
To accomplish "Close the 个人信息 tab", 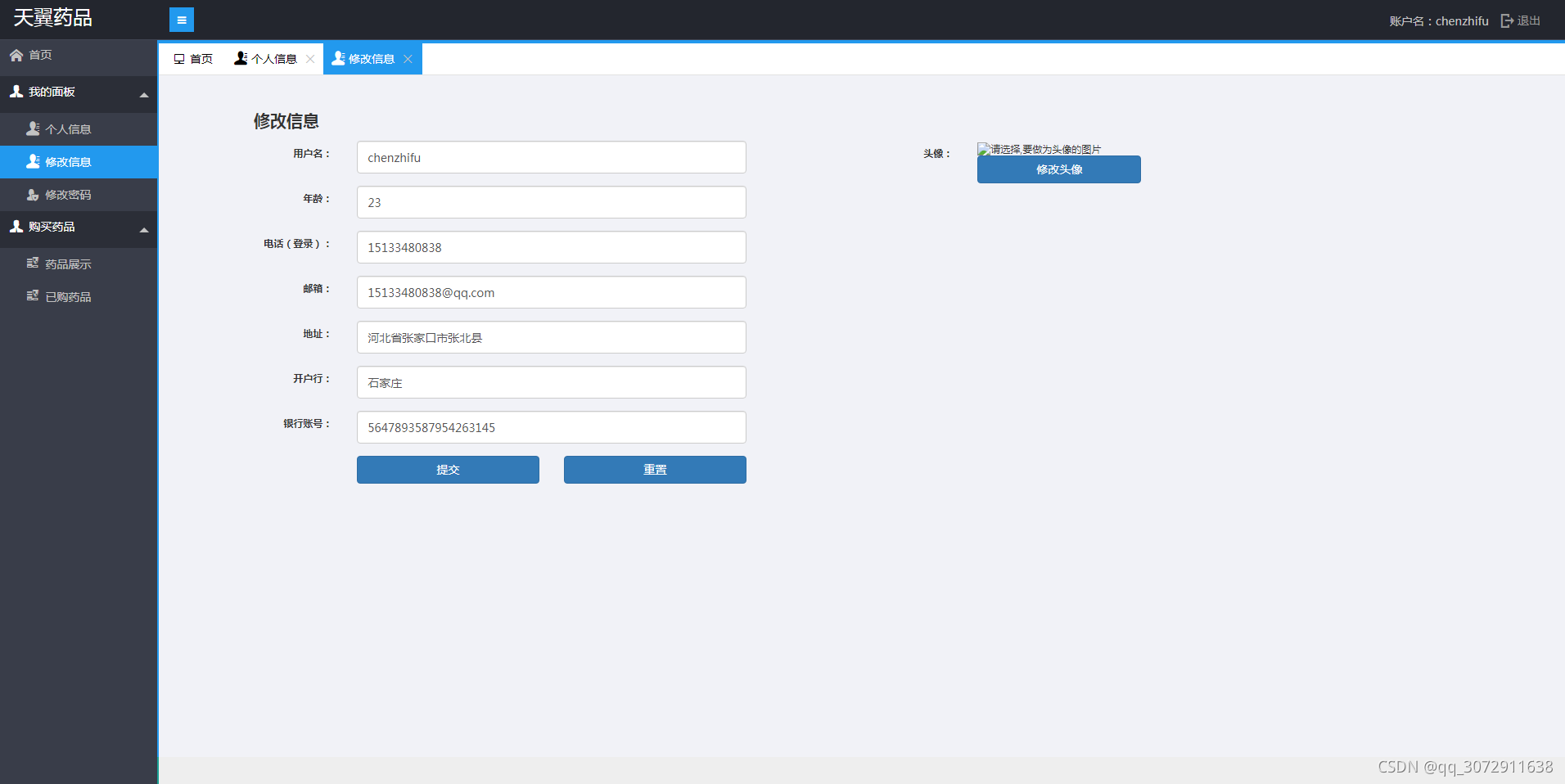I will tap(310, 59).
